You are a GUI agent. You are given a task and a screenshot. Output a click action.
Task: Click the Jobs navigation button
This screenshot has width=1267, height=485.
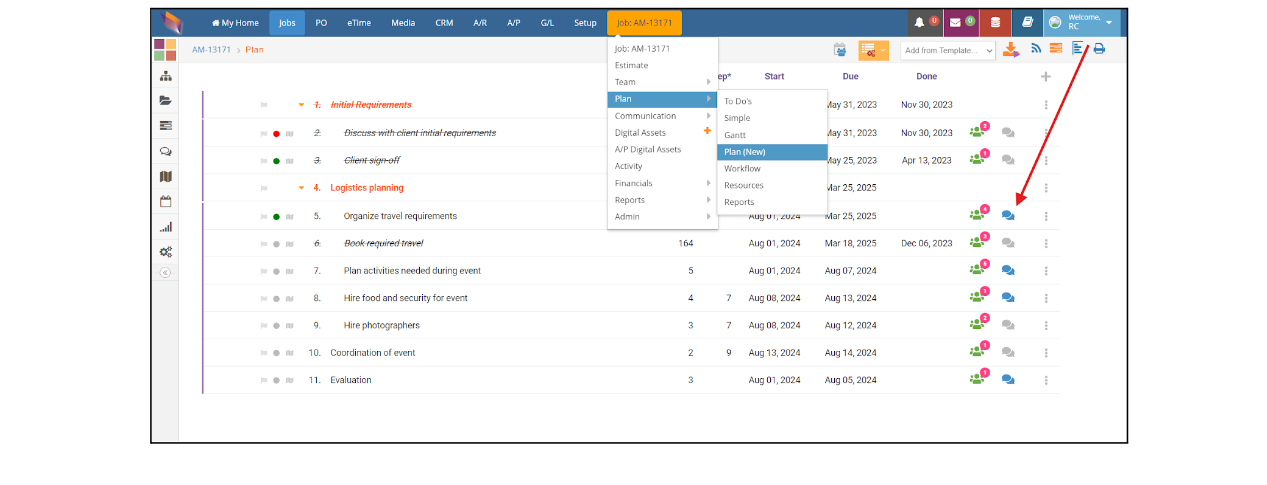(x=287, y=22)
